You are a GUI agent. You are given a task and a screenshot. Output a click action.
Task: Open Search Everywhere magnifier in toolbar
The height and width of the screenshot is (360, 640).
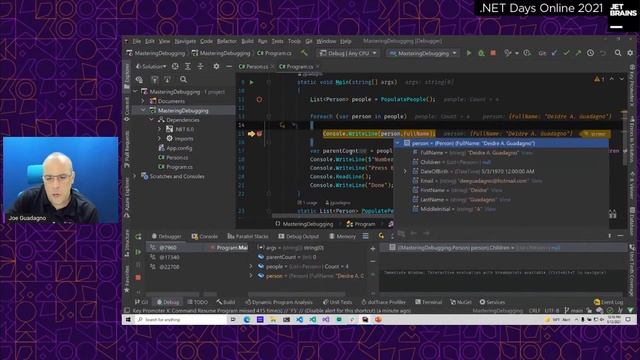(x=618, y=53)
